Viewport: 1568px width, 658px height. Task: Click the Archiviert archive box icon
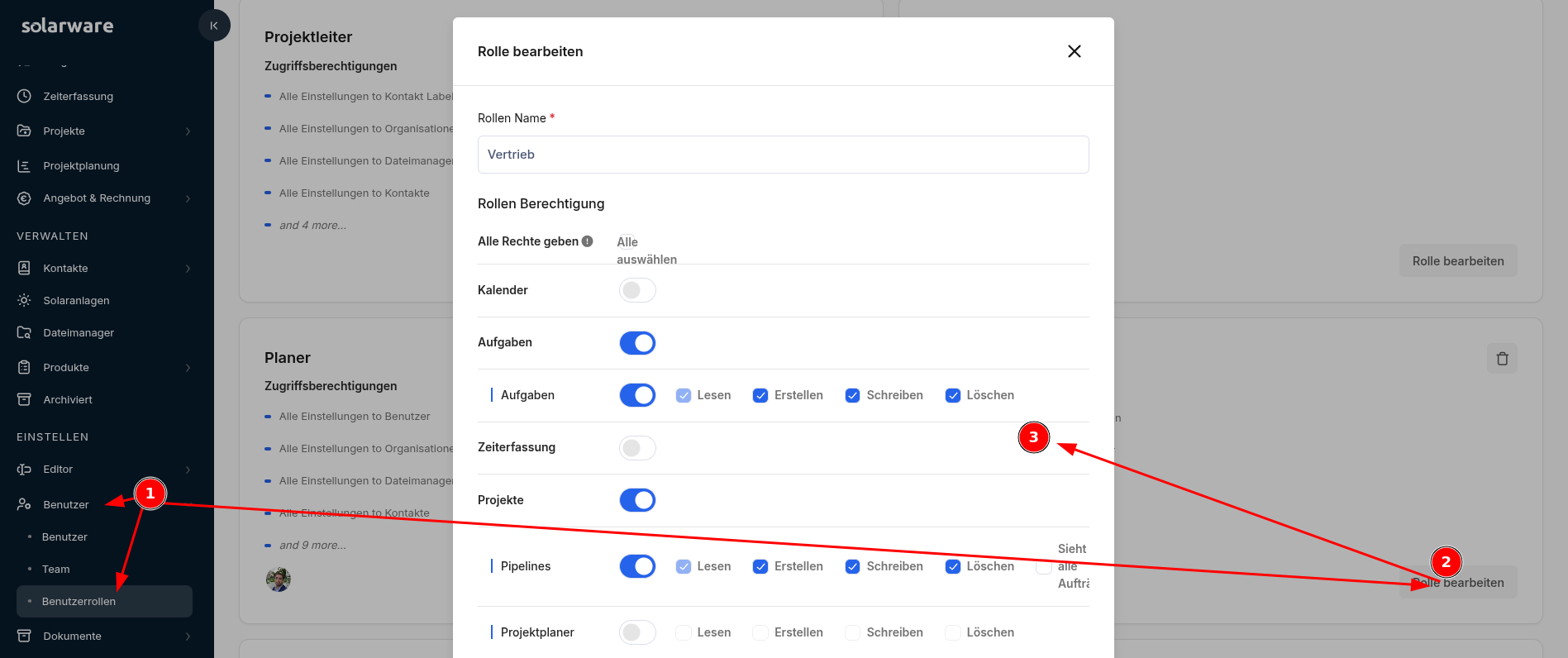tap(24, 399)
